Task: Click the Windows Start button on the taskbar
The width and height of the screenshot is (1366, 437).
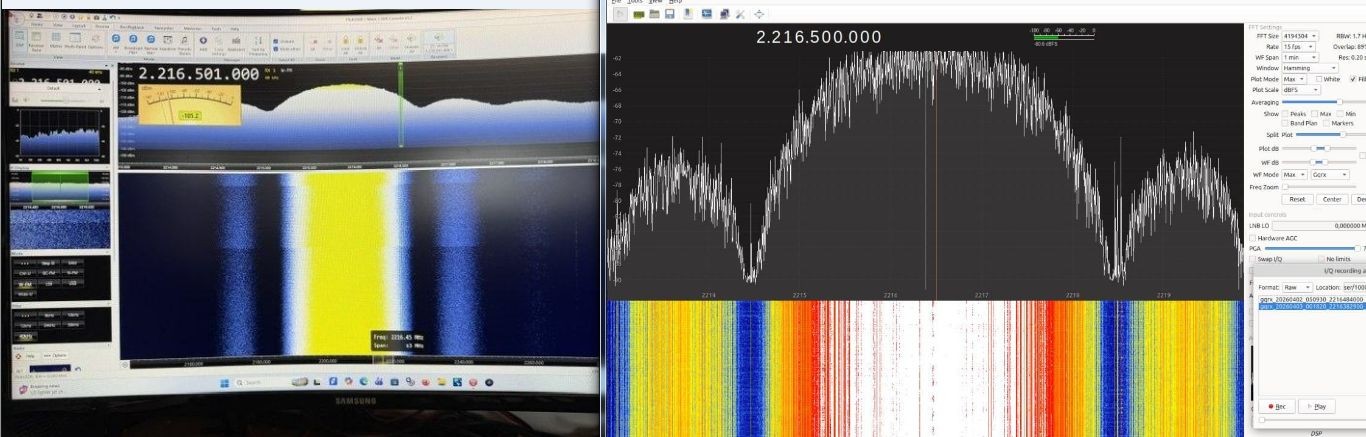Action: point(223,382)
